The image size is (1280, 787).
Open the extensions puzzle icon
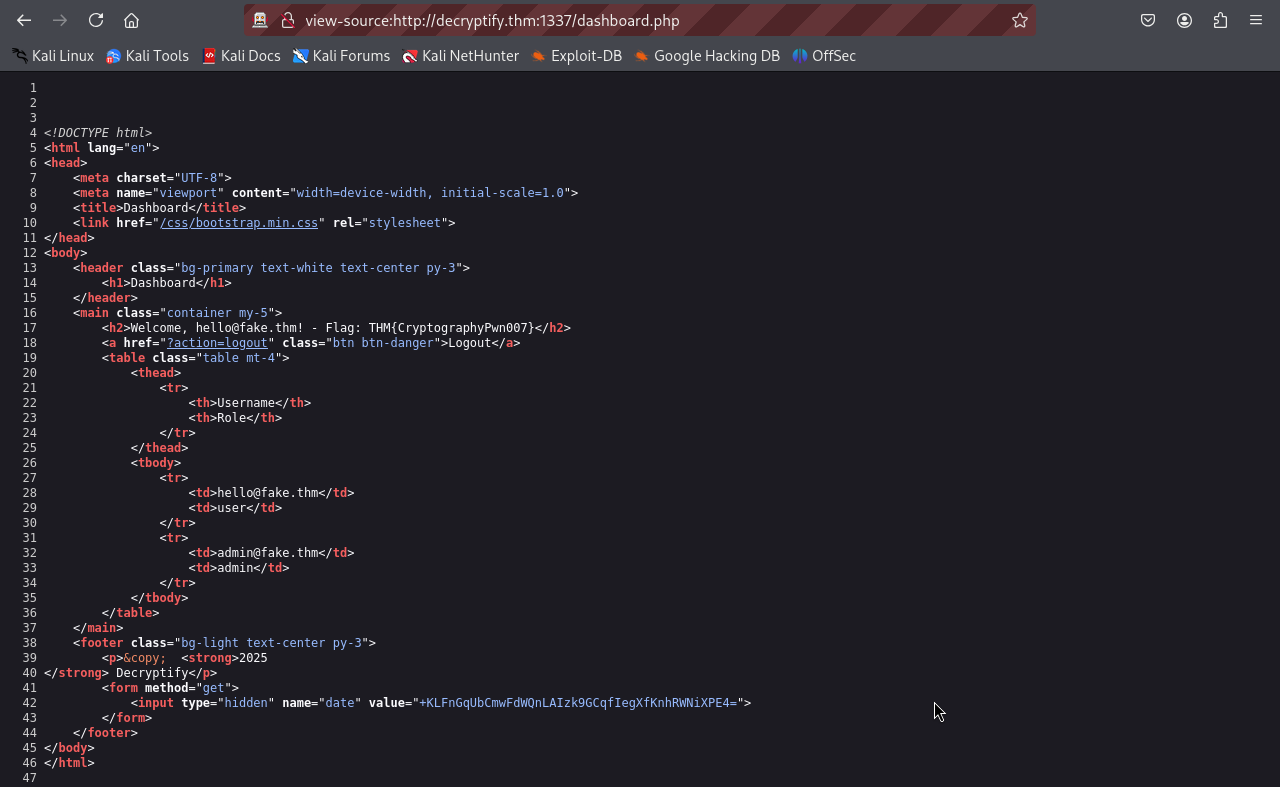[1220, 20]
